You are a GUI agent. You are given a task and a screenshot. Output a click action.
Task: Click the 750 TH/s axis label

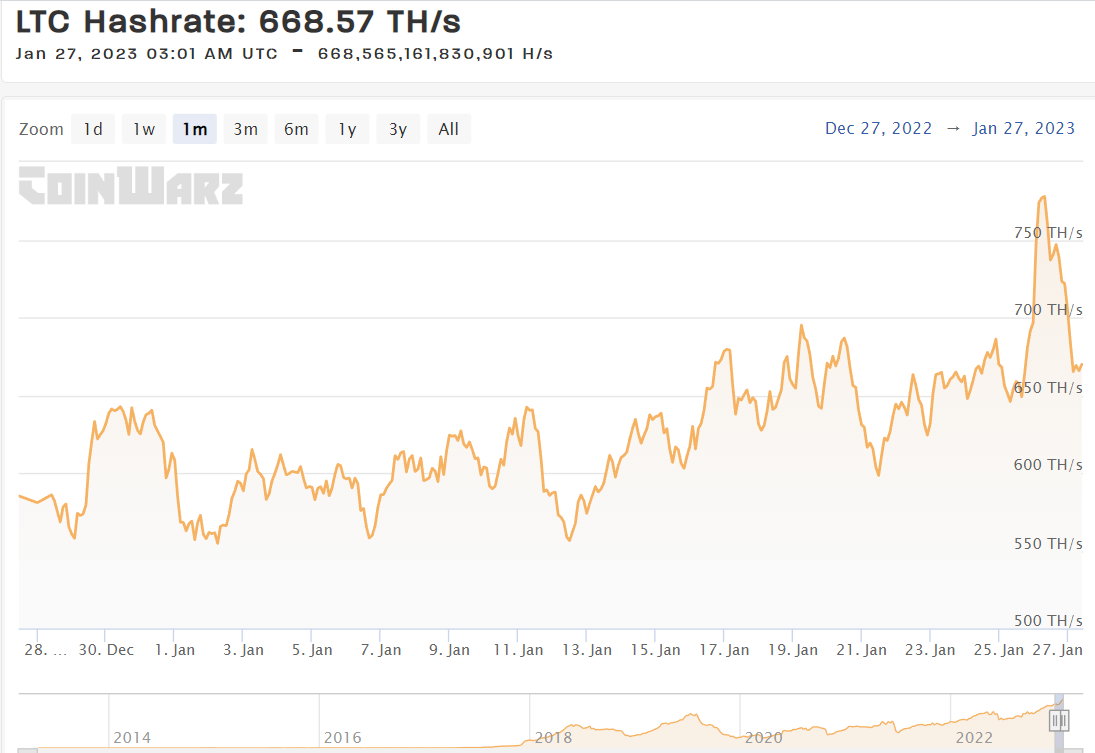coord(1048,233)
